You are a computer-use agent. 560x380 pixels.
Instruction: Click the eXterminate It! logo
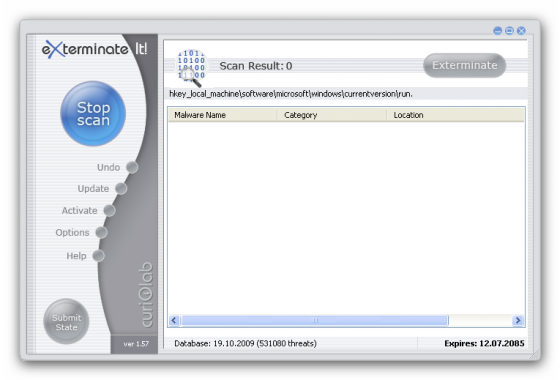coord(95,49)
